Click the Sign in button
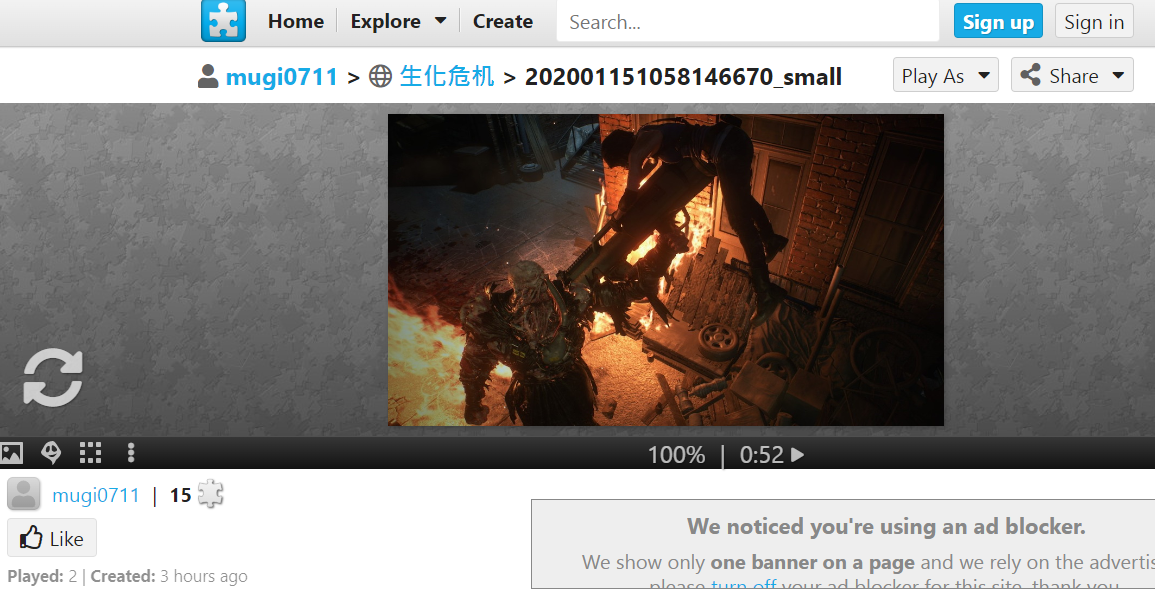 click(1094, 22)
